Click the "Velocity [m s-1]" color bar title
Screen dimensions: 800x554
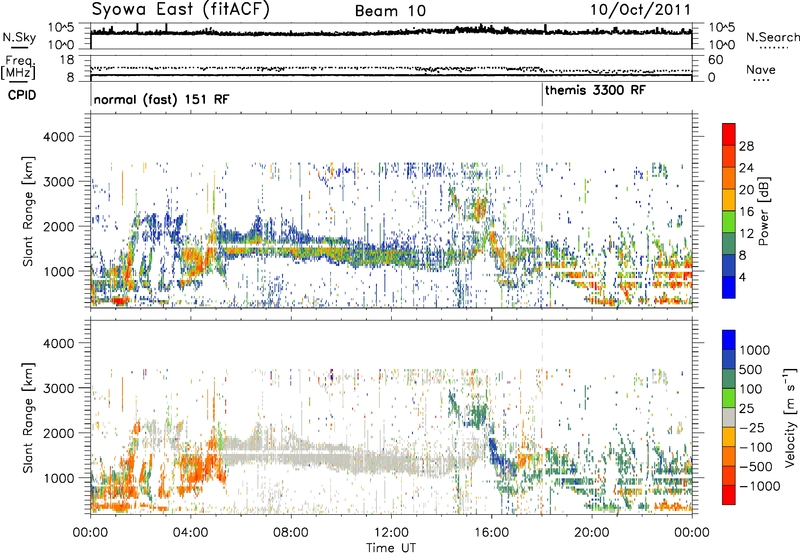[790, 417]
